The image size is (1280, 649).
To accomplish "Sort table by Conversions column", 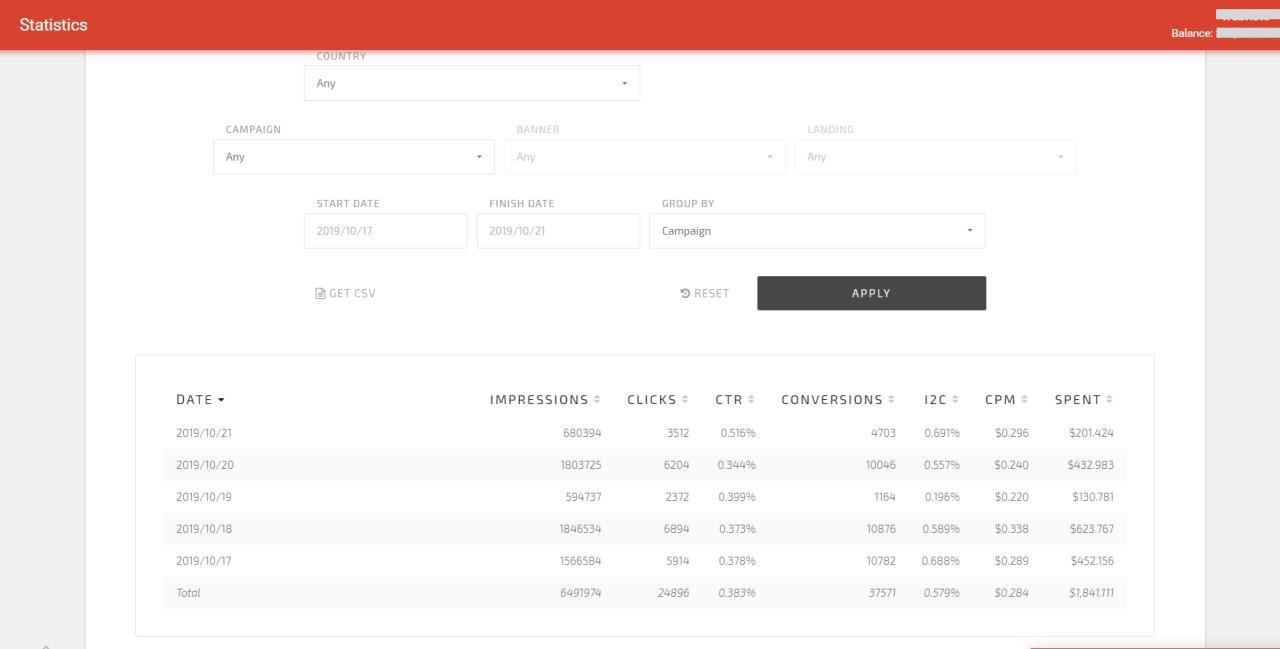I will (838, 399).
